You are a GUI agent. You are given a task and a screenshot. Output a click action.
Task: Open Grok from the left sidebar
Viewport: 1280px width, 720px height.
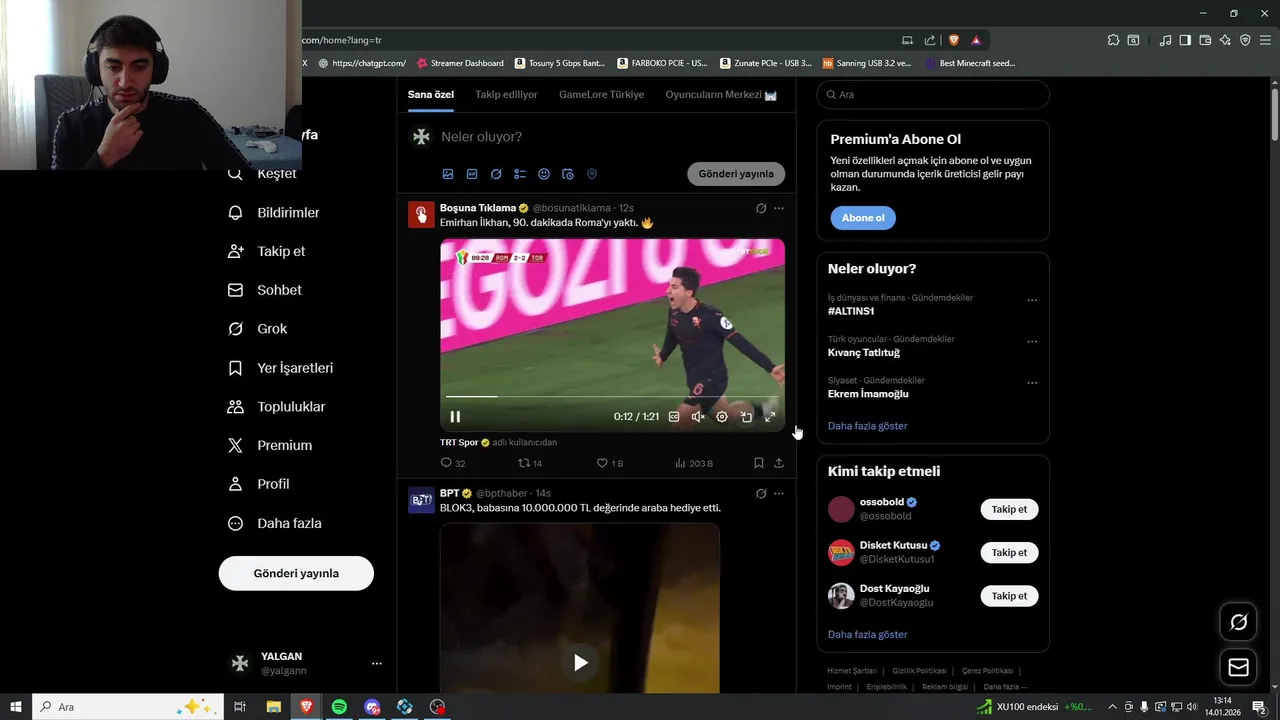click(257, 329)
